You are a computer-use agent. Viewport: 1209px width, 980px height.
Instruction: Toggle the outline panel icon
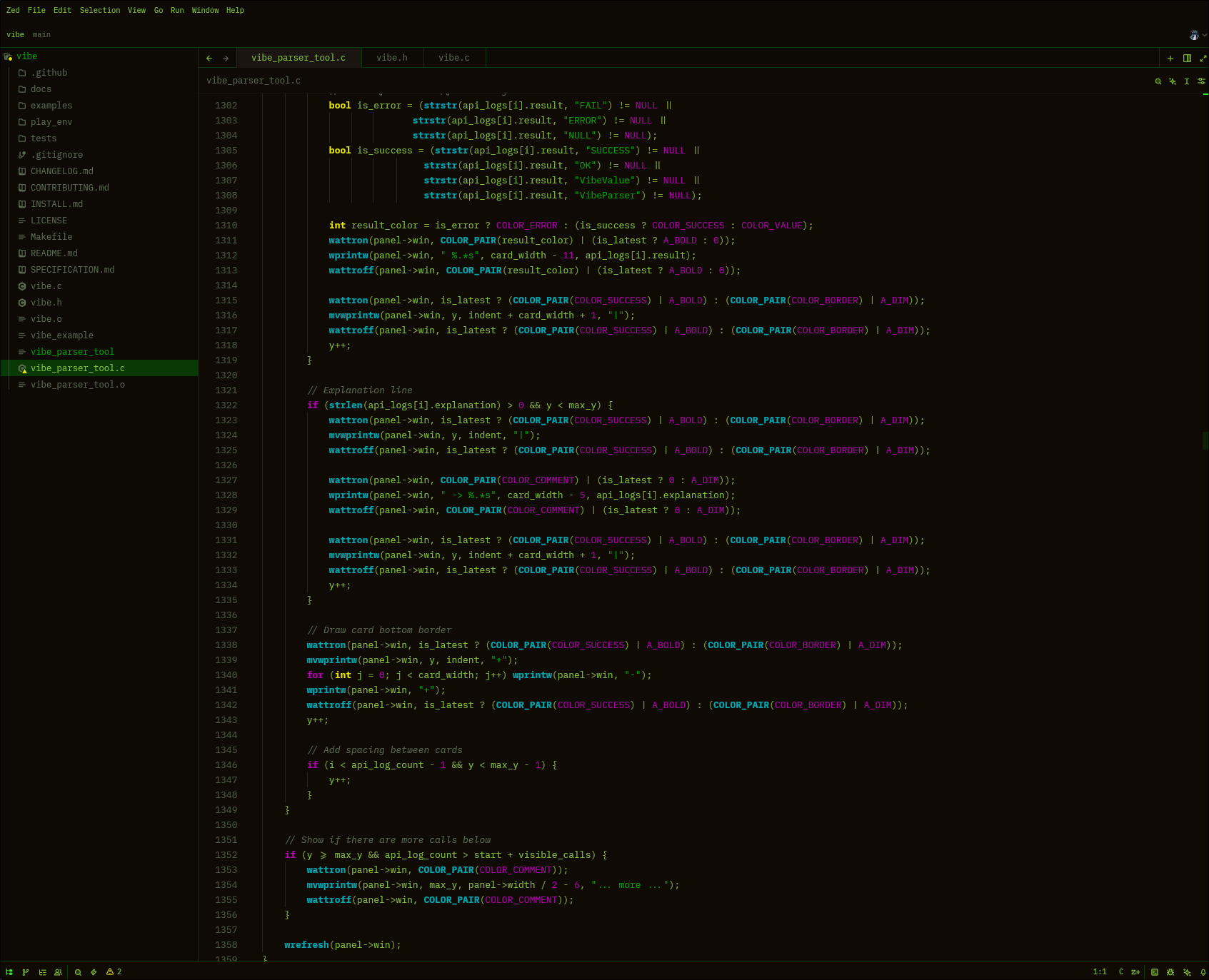pyautogui.click(x=42, y=971)
